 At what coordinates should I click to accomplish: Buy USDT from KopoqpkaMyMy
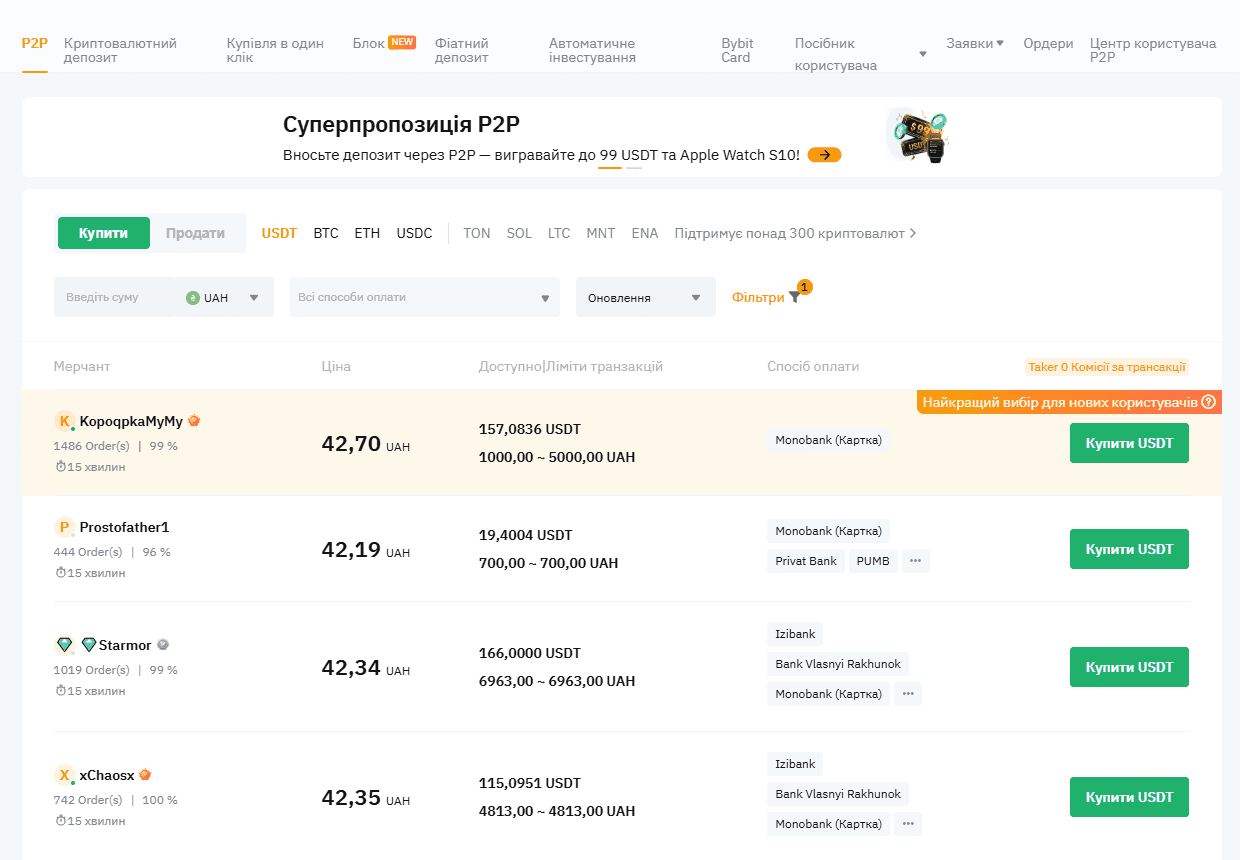(1129, 443)
